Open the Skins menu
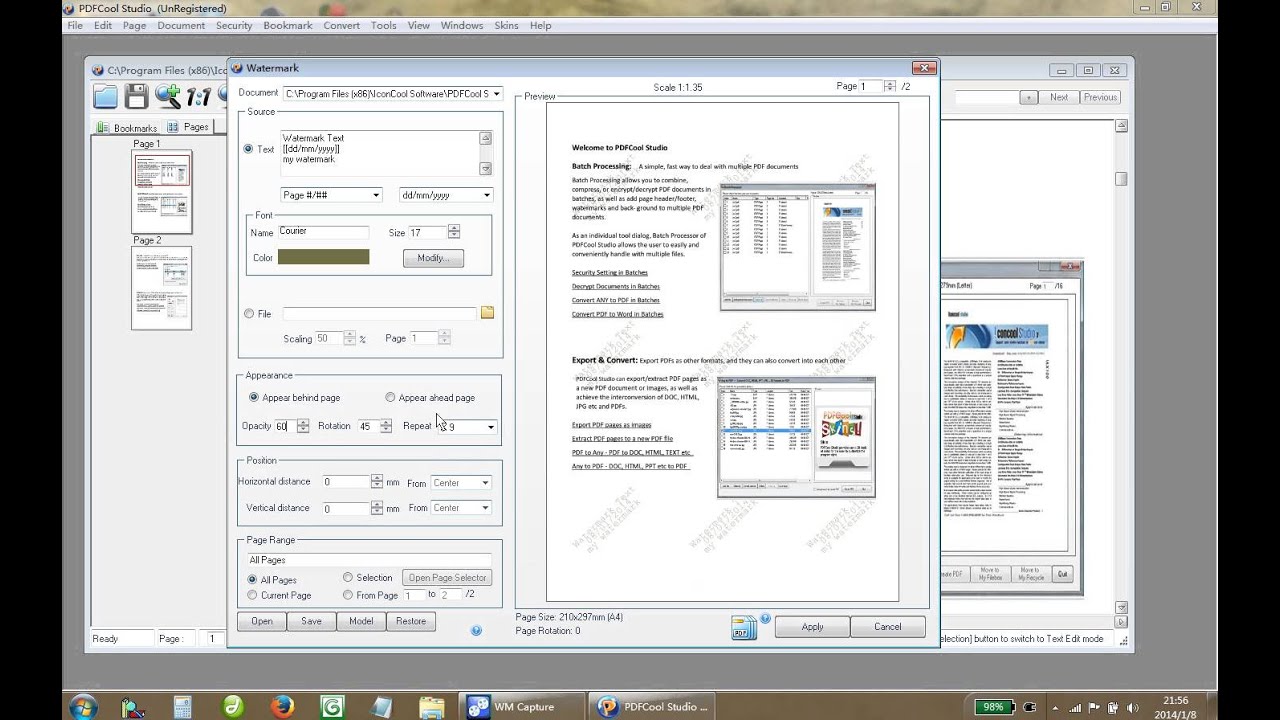Image resolution: width=1280 pixels, height=720 pixels. click(506, 25)
